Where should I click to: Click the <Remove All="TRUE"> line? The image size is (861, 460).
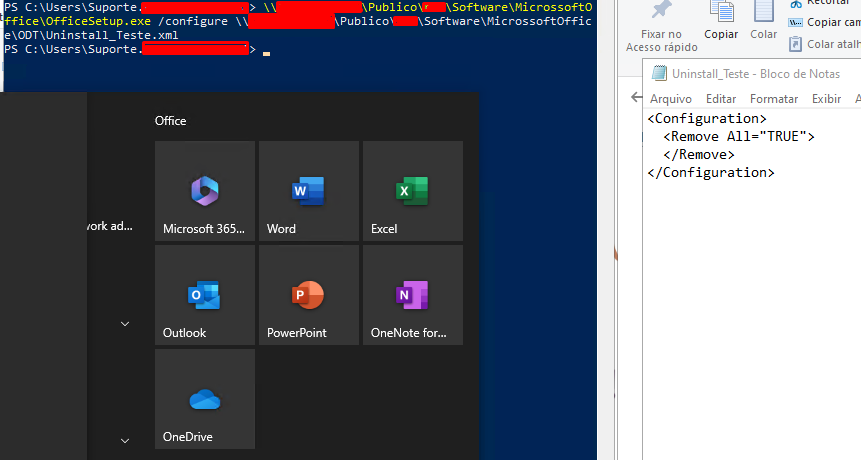click(739, 137)
